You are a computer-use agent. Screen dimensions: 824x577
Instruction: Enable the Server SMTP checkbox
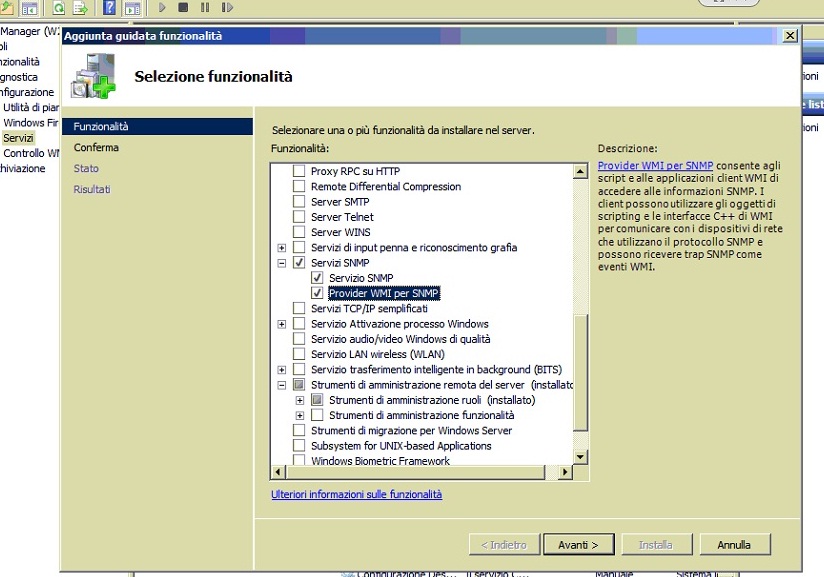[299, 202]
